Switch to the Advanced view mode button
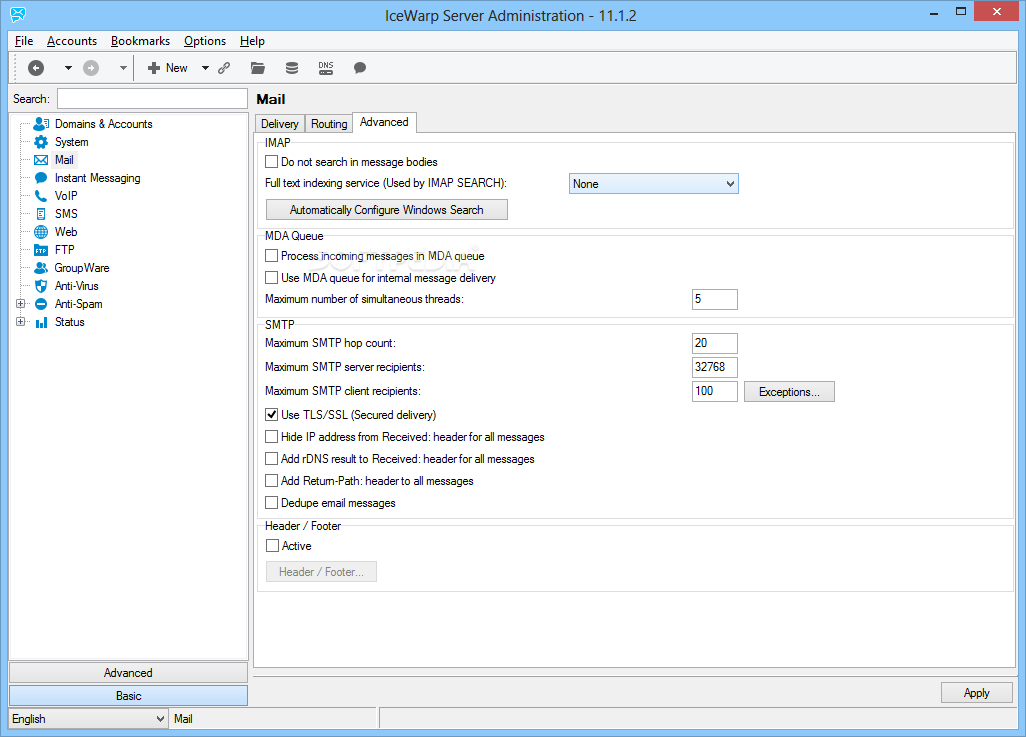Viewport: 1026px width, 737px height. [128, 673]
